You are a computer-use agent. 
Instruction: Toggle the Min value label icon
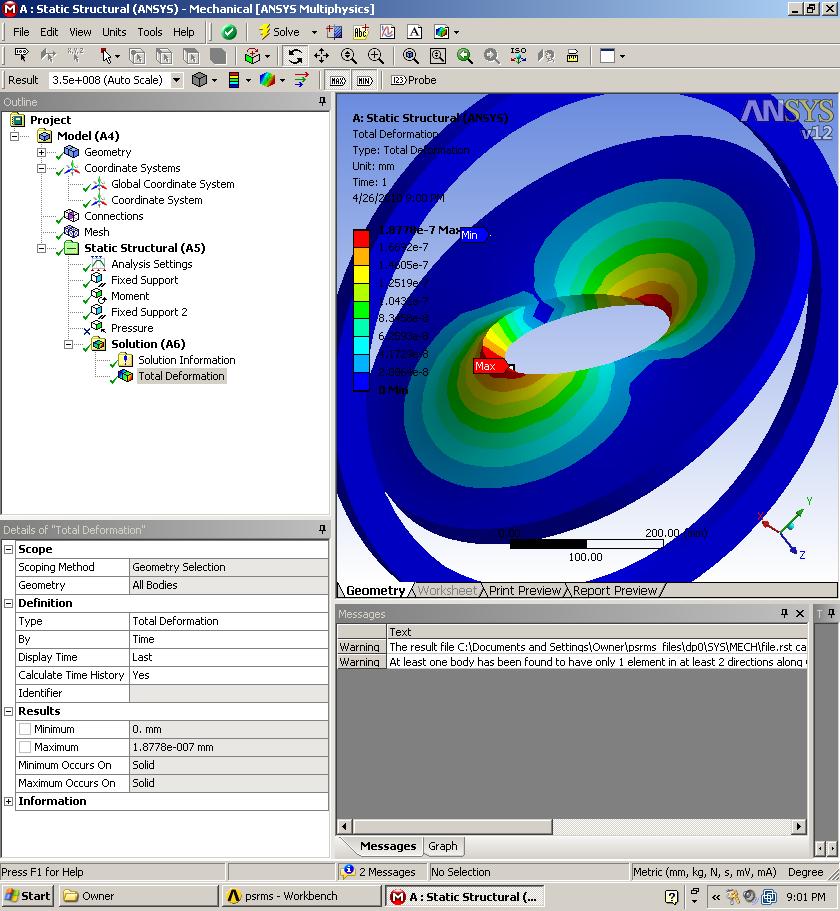[x=365, y=80]
